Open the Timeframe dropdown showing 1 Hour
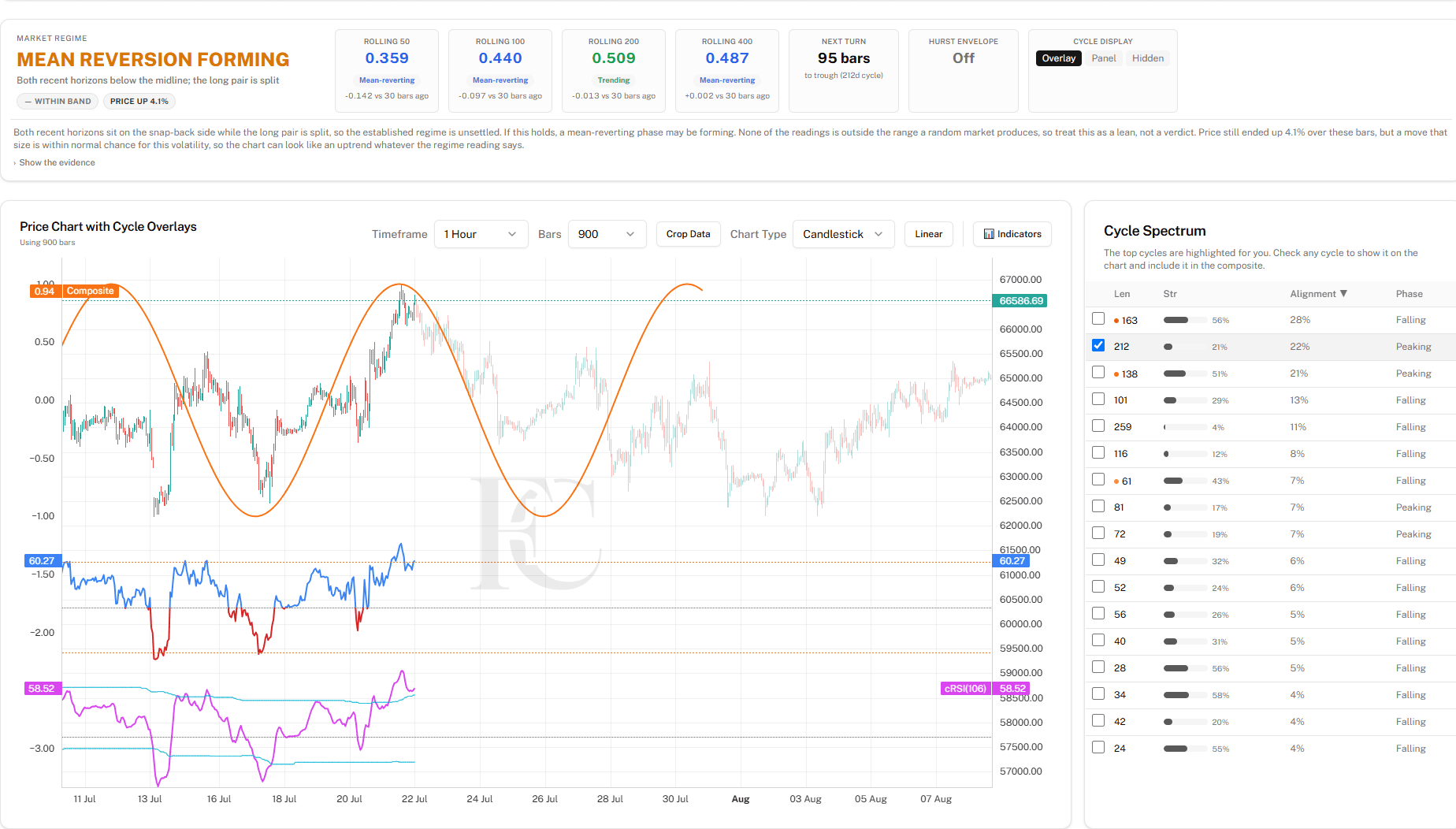1456x829 pixels. click(481, 234)
